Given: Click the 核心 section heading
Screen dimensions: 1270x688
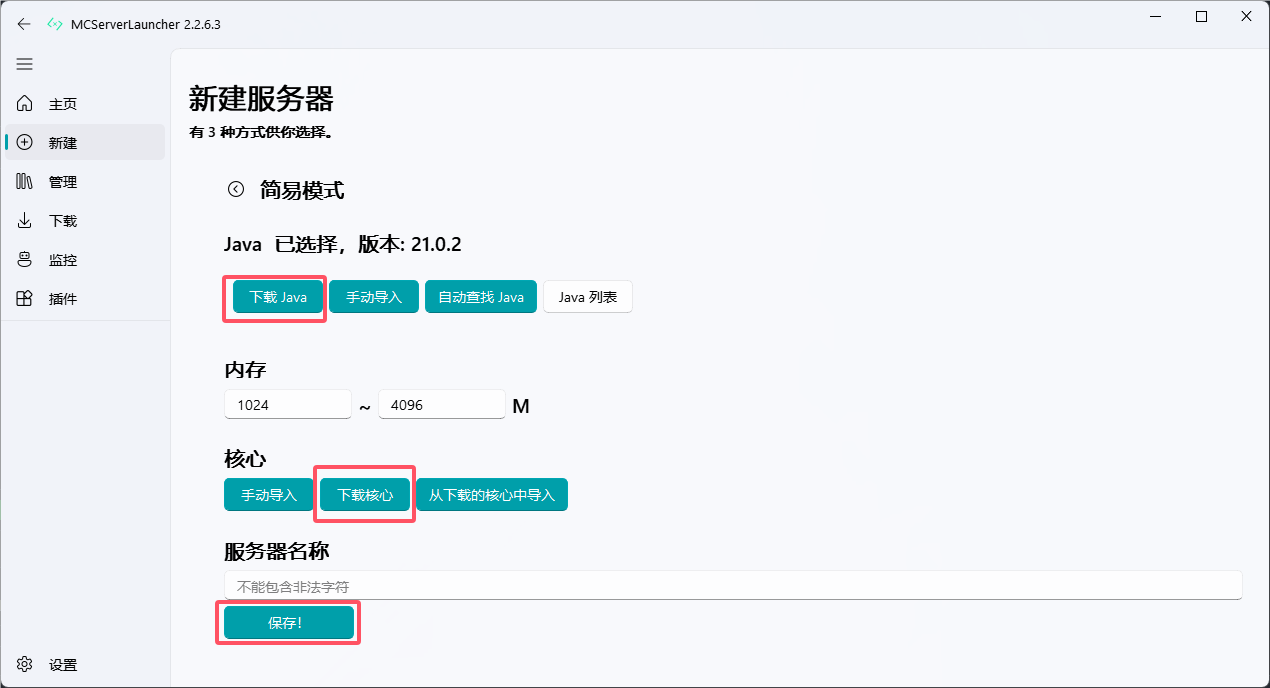Looking at the screenshot, I should point(245,459).
